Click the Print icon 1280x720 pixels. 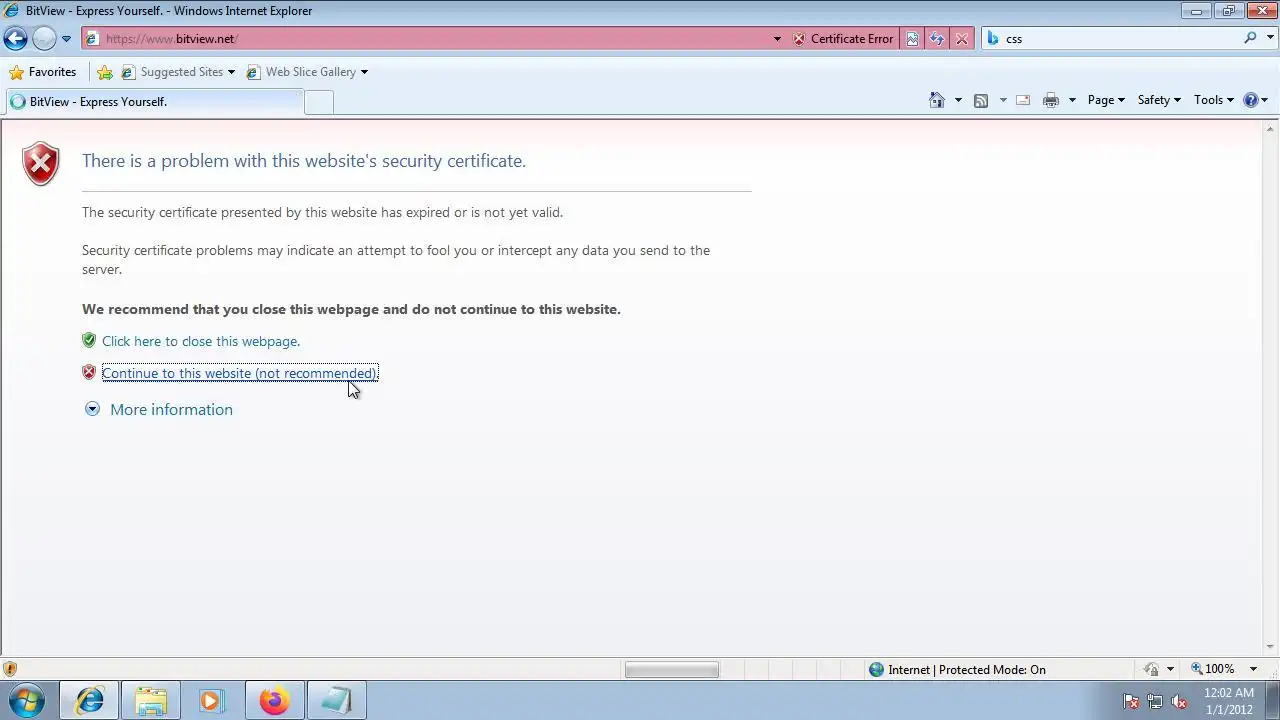[x=1051, y=100]
